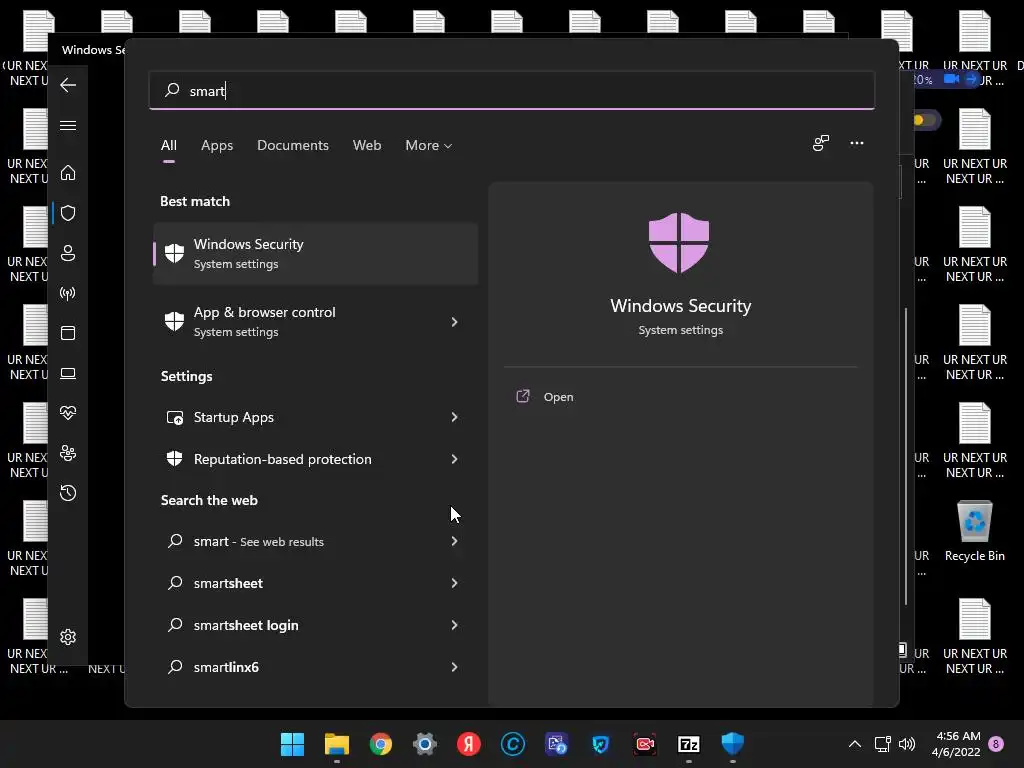Switch to the Web search tab

pos(367,145)
